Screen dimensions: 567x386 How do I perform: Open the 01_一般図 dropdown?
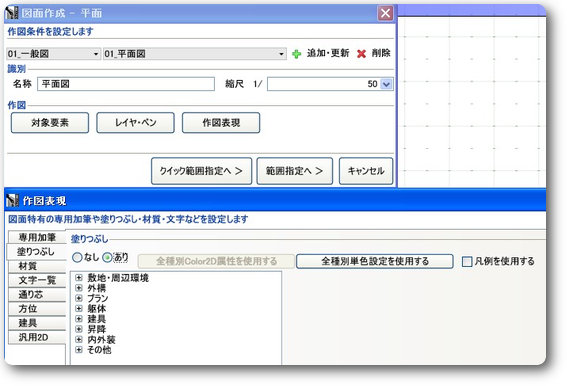[x=54, y=54]
